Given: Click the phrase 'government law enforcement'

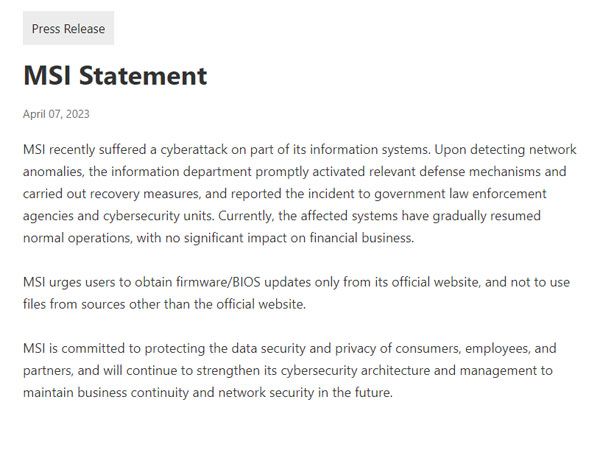Looking at the screenshot, I should (460, 194).
